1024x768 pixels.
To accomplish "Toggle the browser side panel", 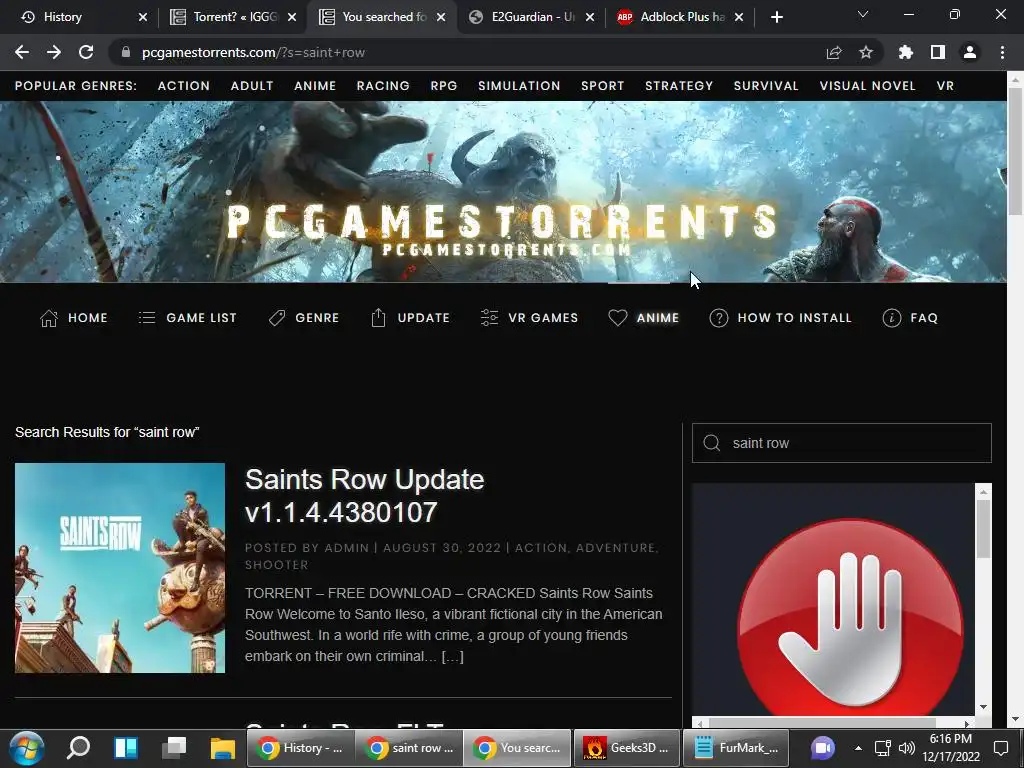I will pyautogui.click(x=938, y=52).
